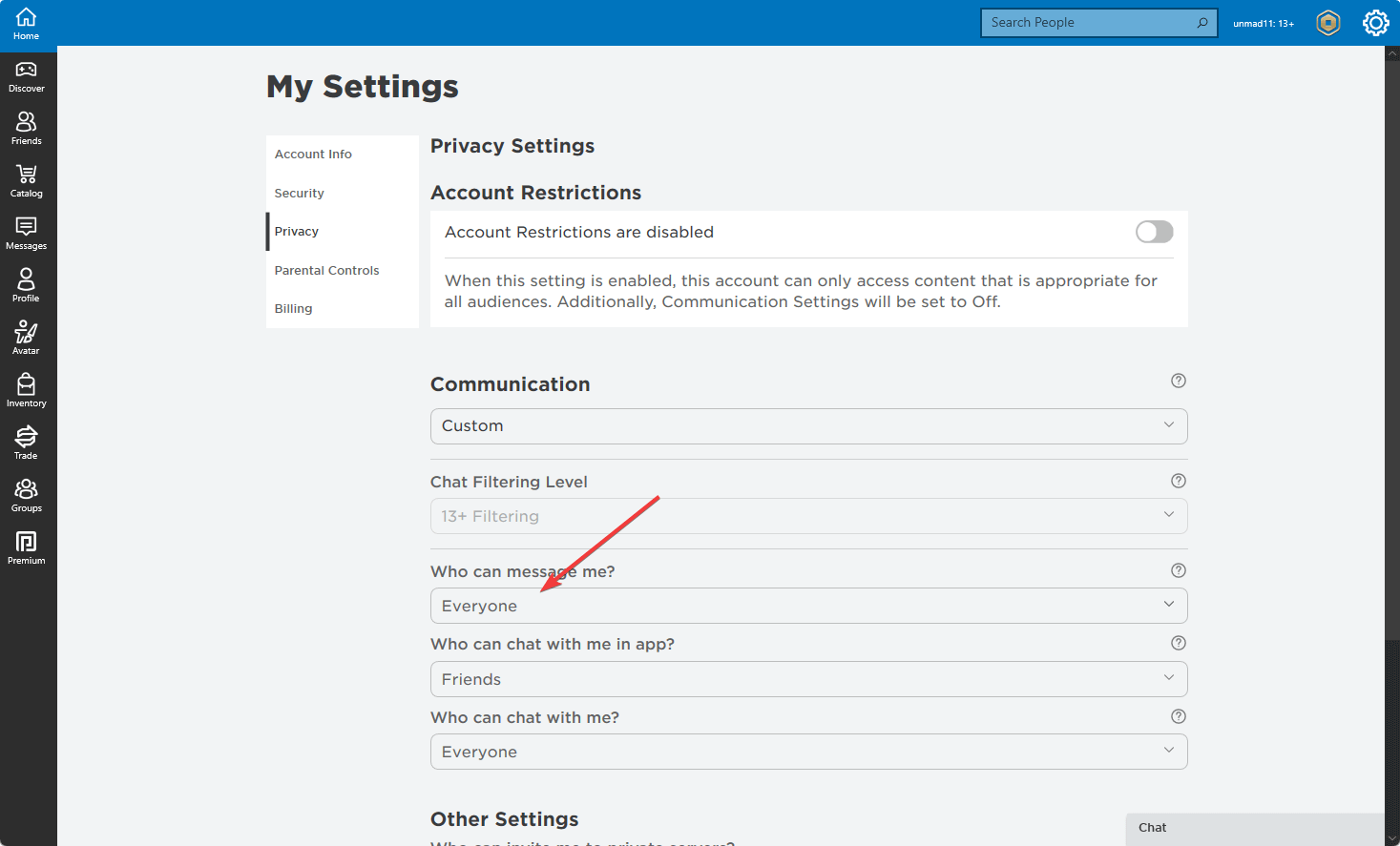Open 'Who can chat with me in app?' dropdown
This screenshot has height=846, width=1400.
coord(808,679)
